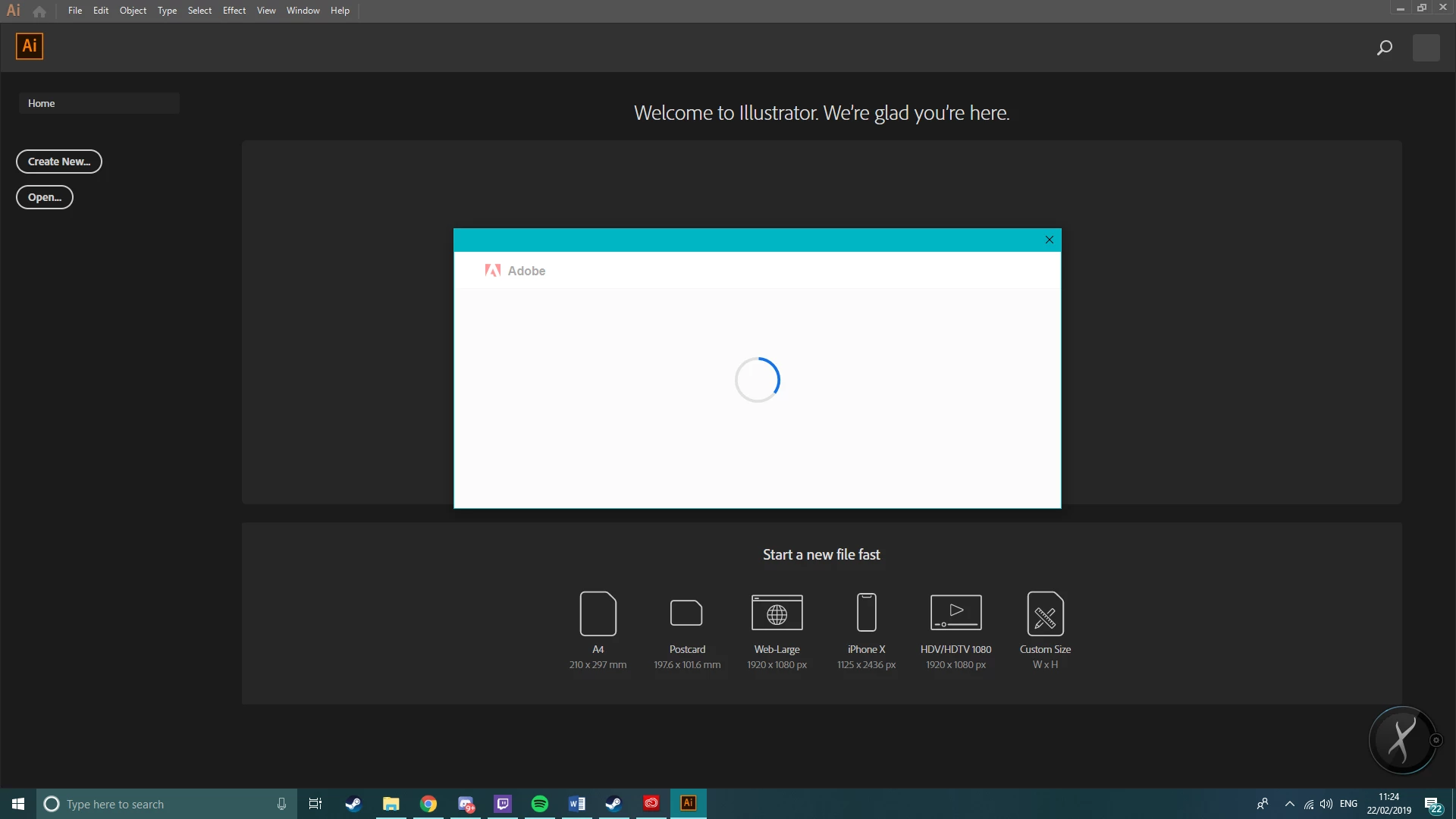Click the orange Ai logo icon

(x=30, y=46)
